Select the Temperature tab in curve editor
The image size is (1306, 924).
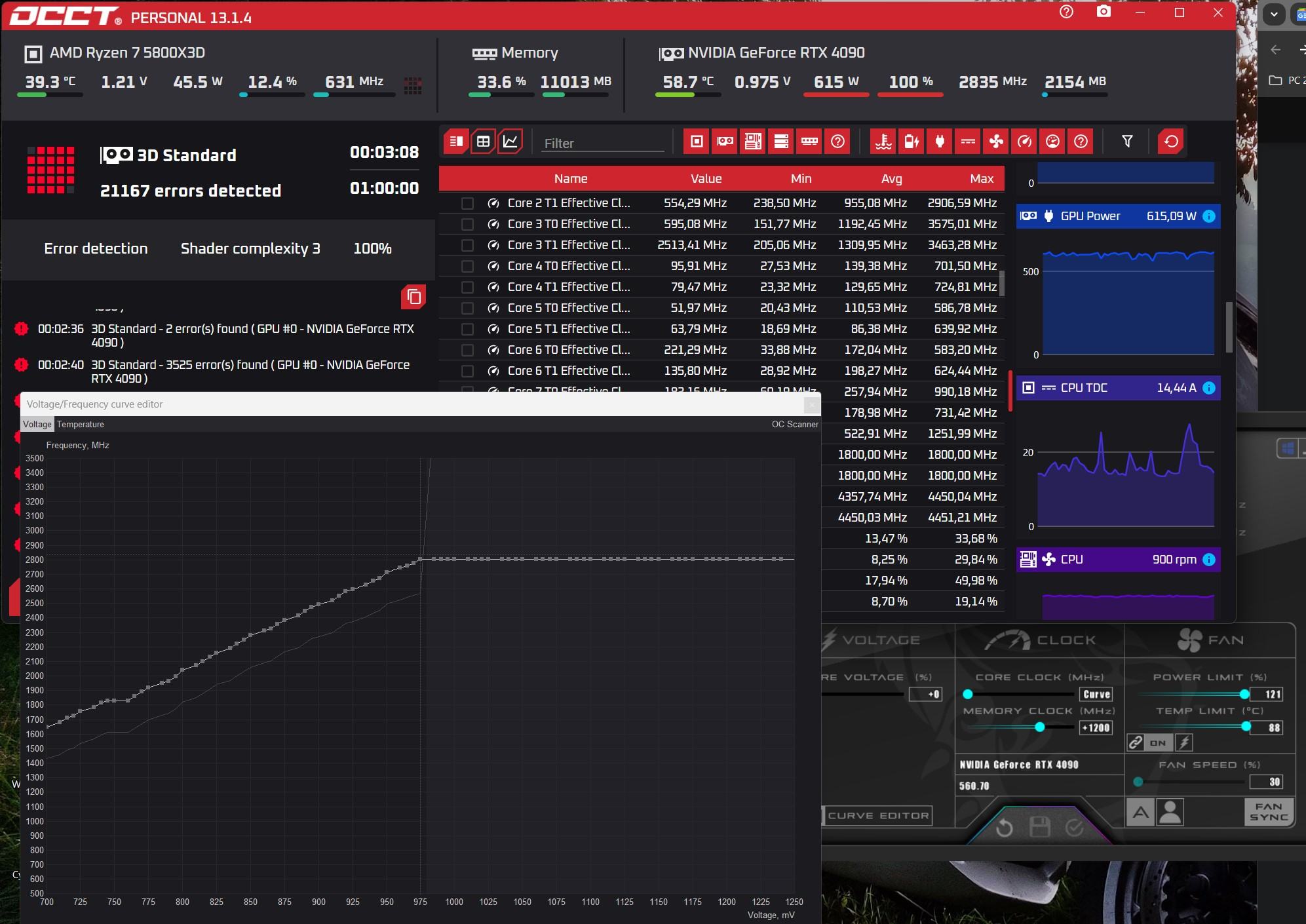81,425
